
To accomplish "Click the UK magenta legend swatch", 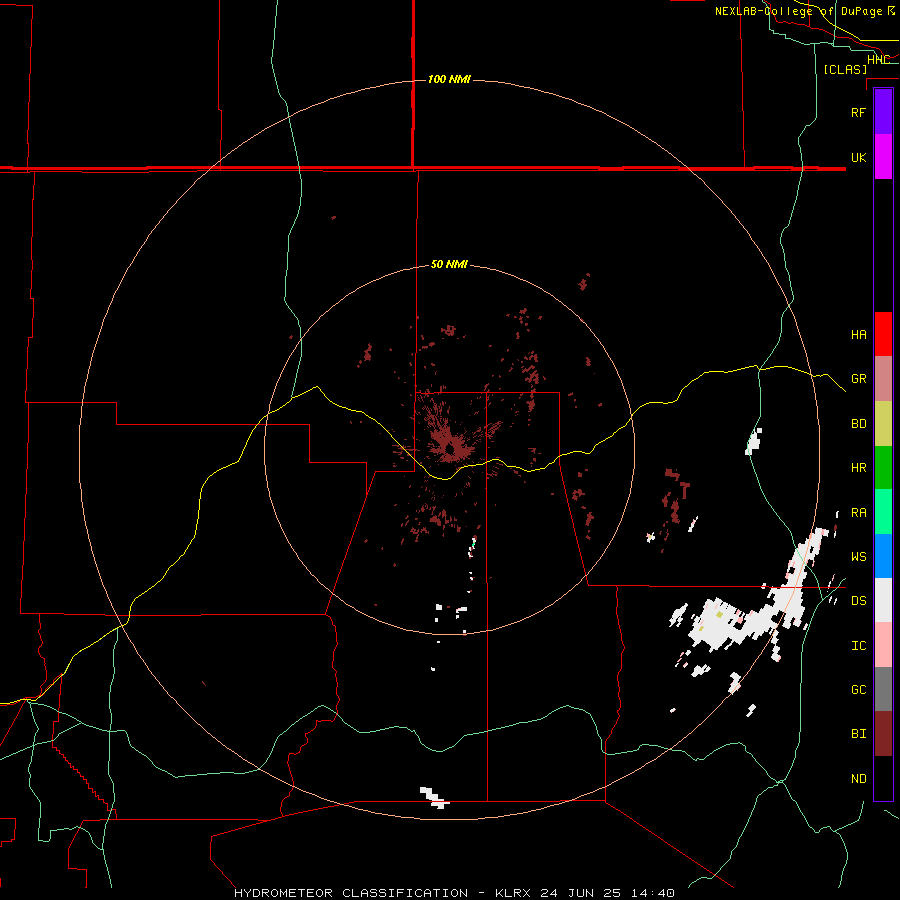I will tap(883, 157).
